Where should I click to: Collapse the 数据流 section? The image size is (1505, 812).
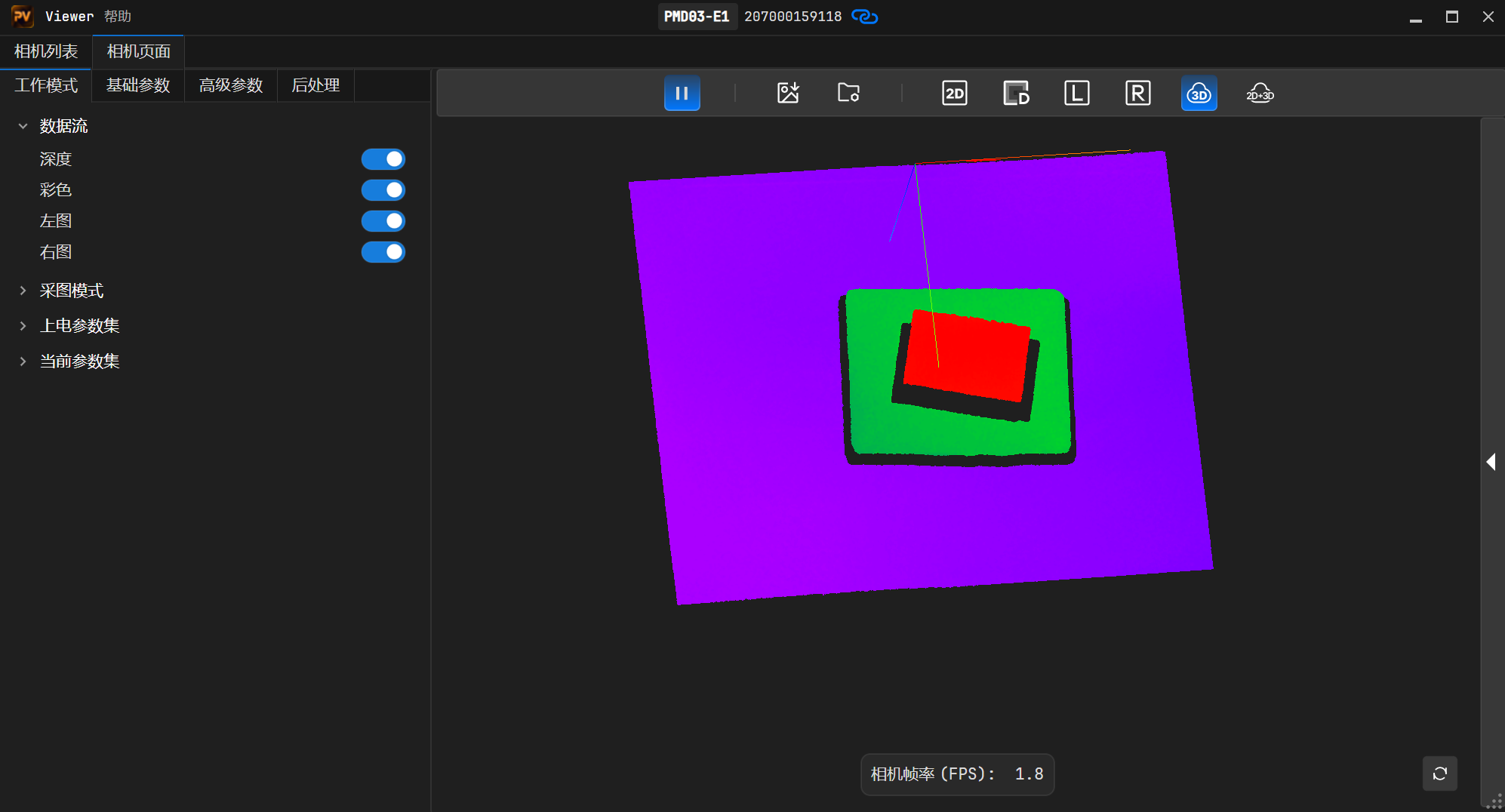coord(23,126)
